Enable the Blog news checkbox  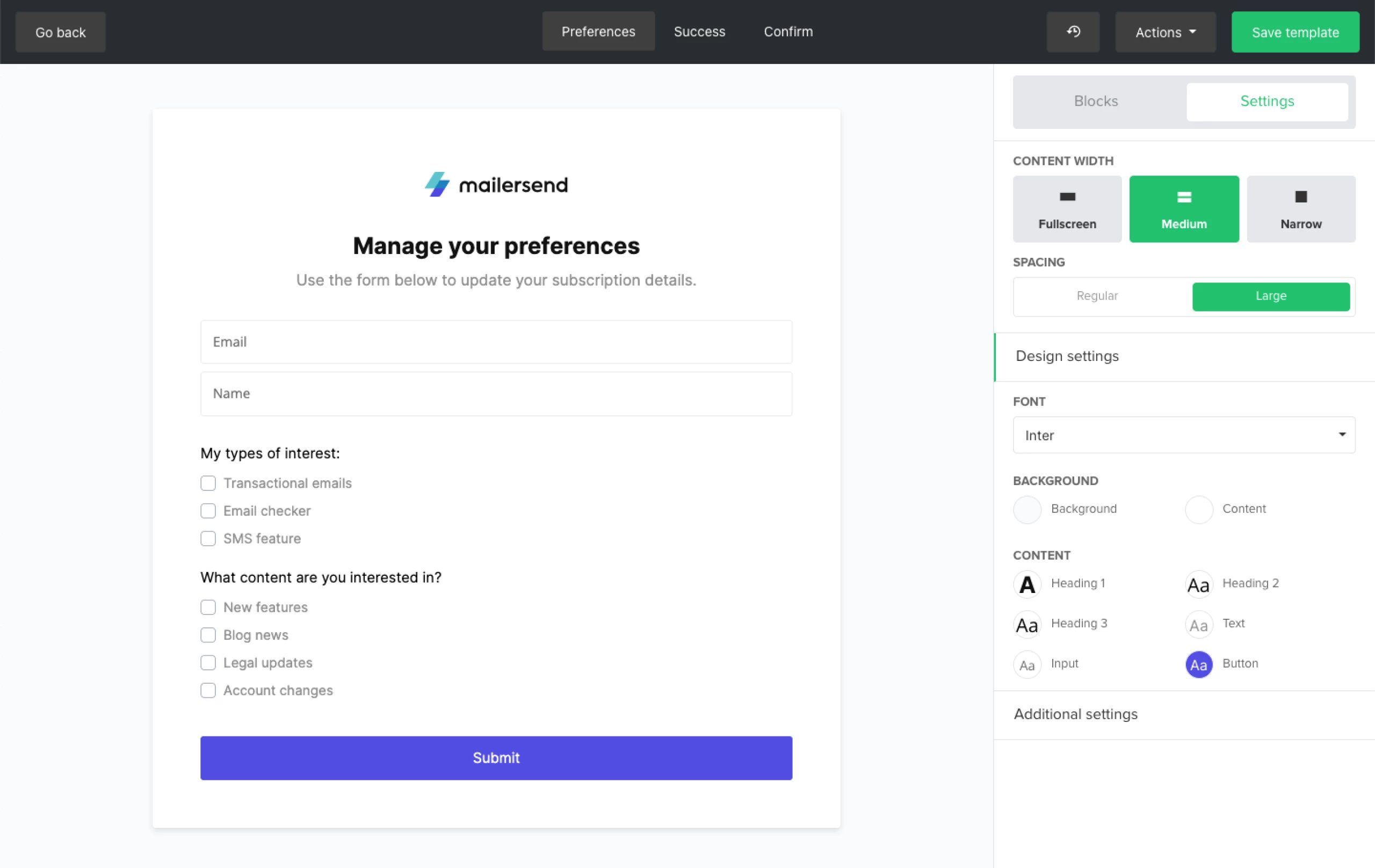208,635
